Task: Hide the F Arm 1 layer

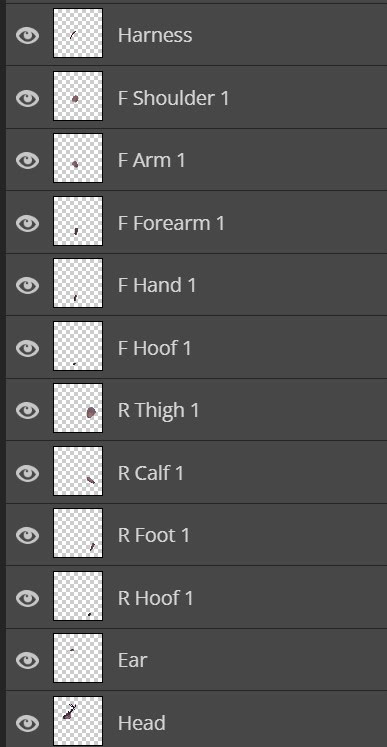Action: 28,161
